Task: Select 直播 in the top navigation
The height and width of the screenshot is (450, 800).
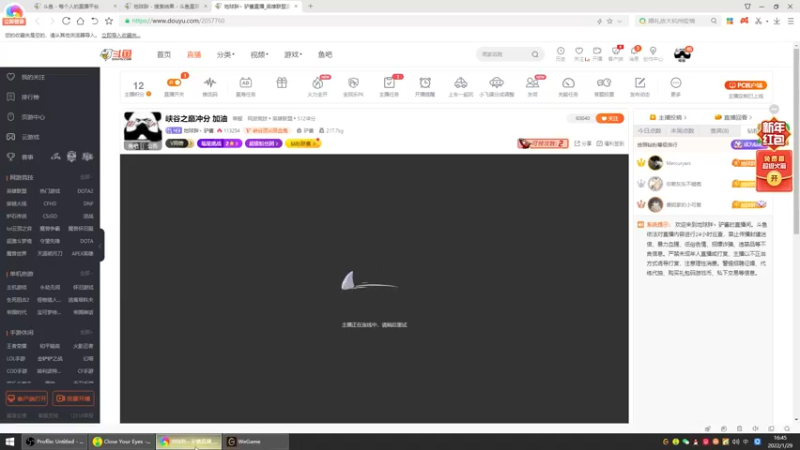Action: [194, 55]
